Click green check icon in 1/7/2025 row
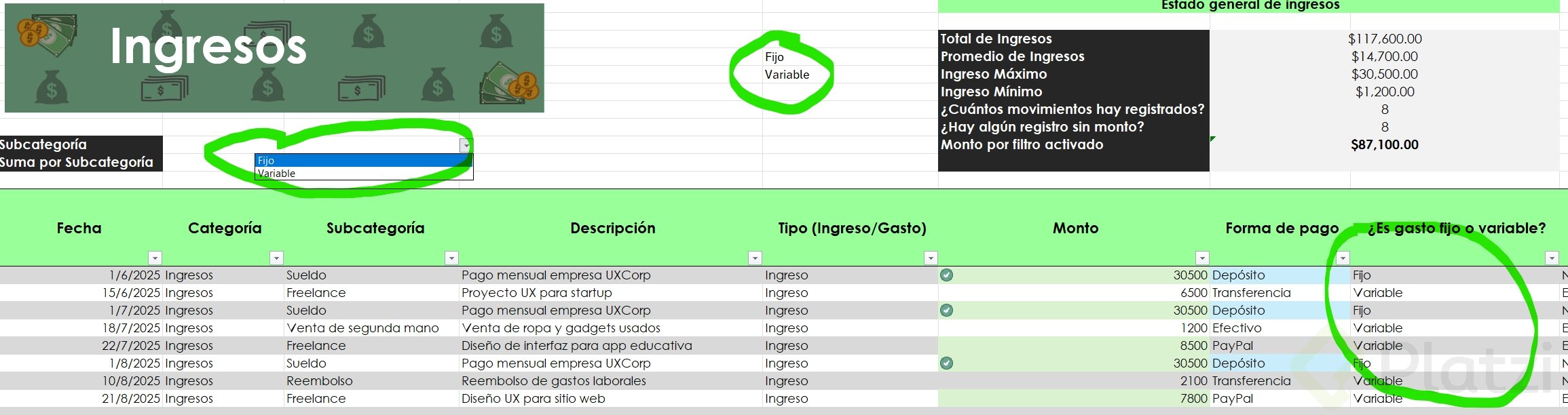The height and width of the screenshot is (415, 1568). pyautogui.click(x=946, y=310)
